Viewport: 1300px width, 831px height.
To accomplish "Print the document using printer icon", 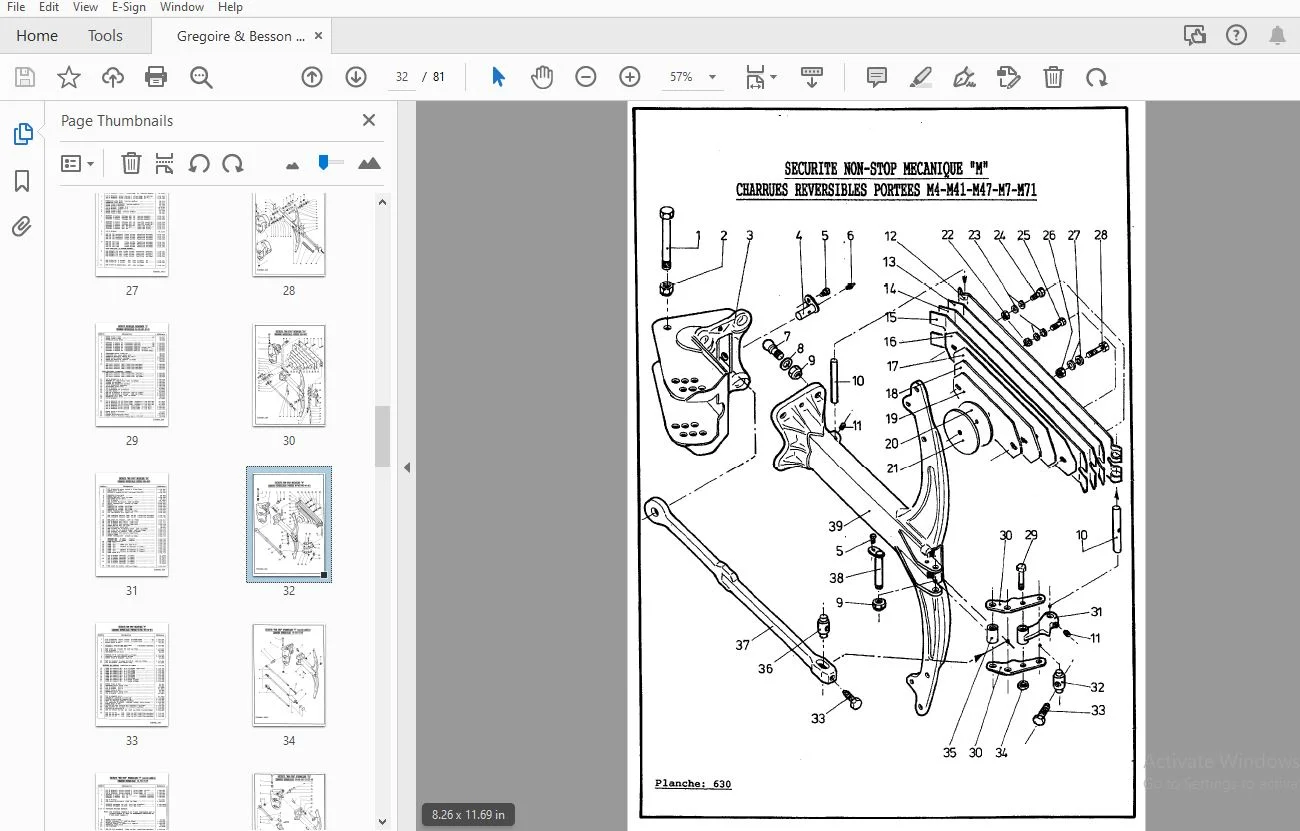I will click(156, 77).
